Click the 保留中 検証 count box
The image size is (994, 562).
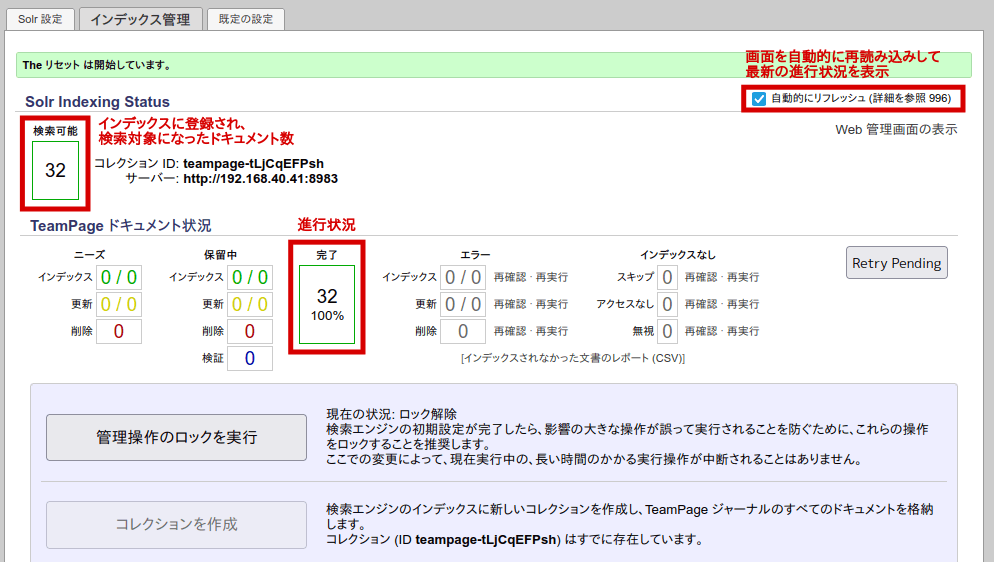(x=250, y=358)
